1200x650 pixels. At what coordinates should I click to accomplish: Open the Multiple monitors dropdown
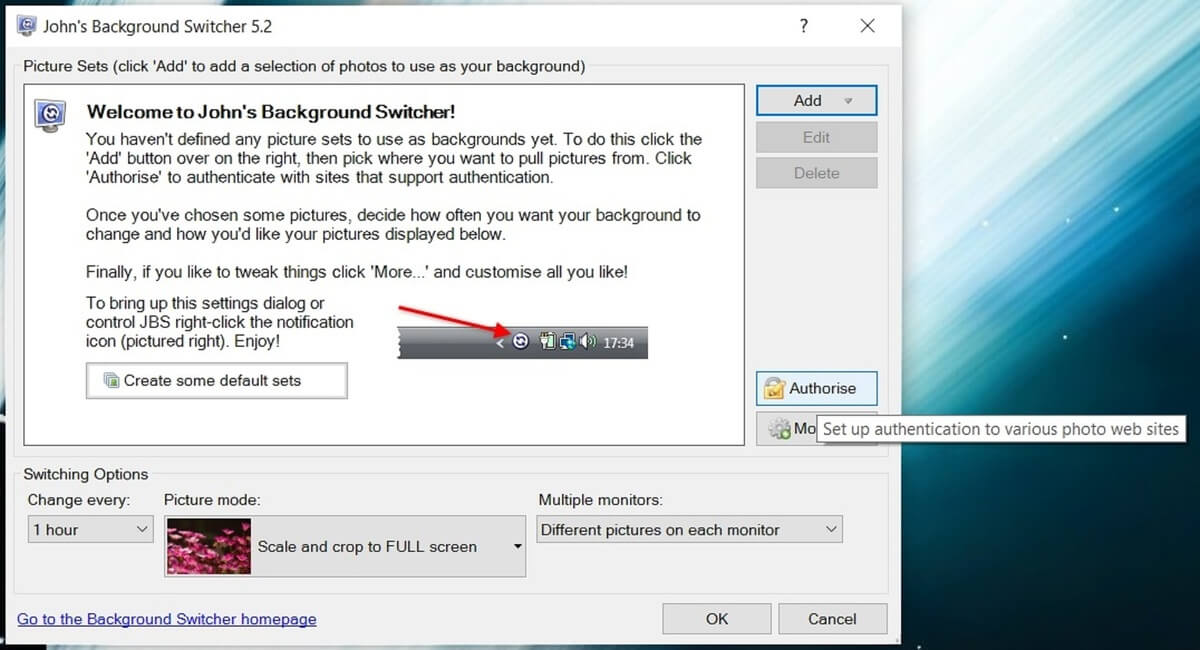click(x=690, y=530)
